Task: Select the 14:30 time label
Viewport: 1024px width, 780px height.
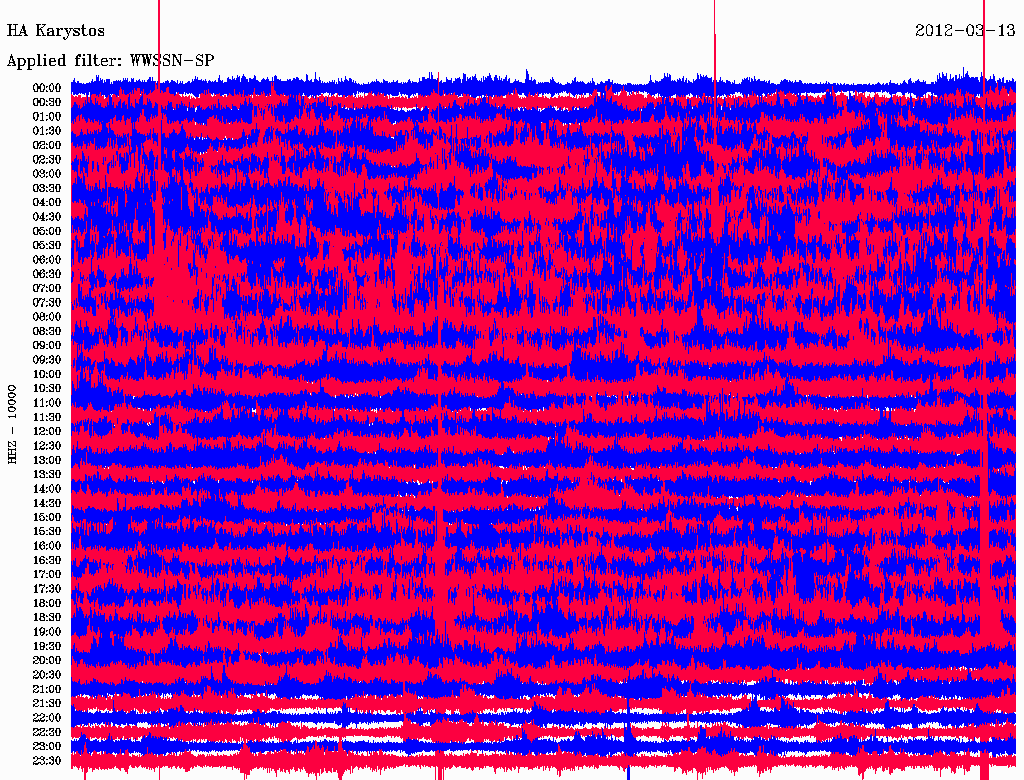Action: pos(47,503)
